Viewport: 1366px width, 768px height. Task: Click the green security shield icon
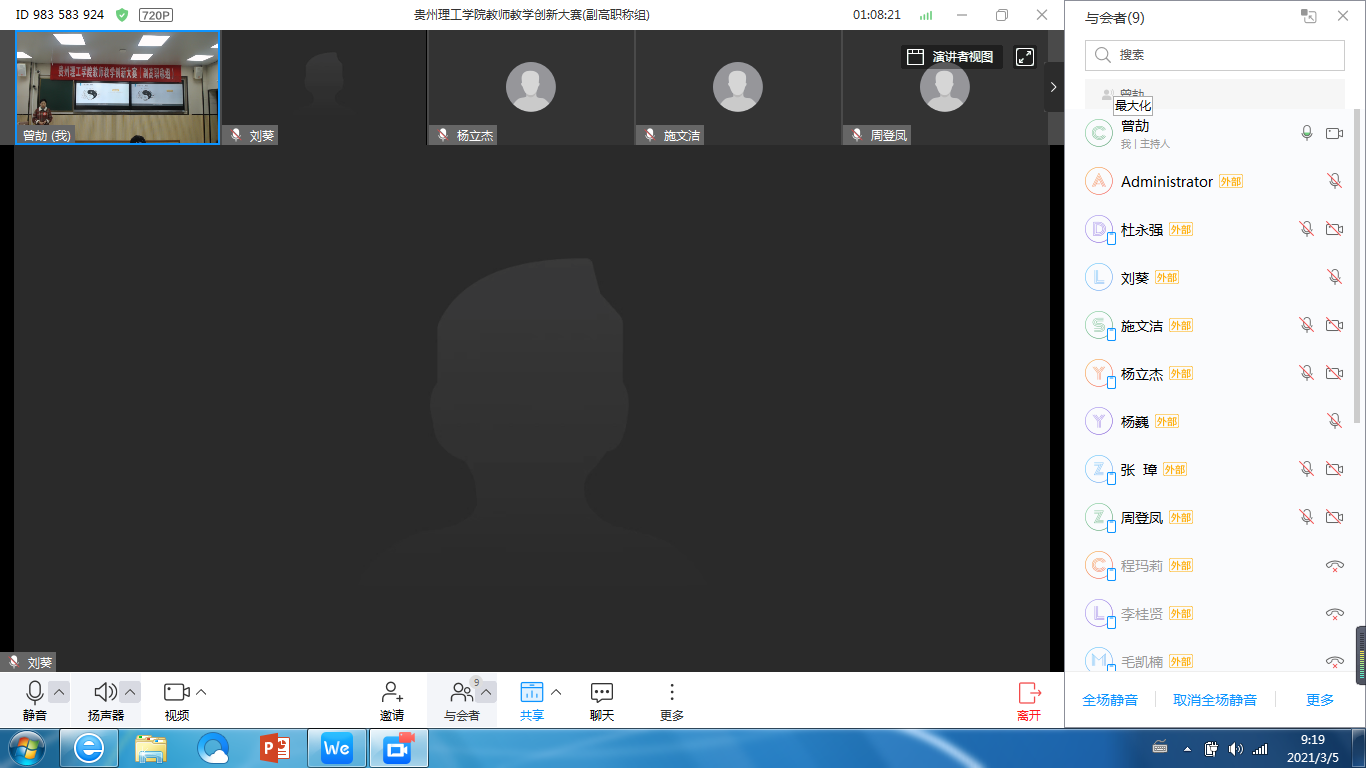click(122, 15)
